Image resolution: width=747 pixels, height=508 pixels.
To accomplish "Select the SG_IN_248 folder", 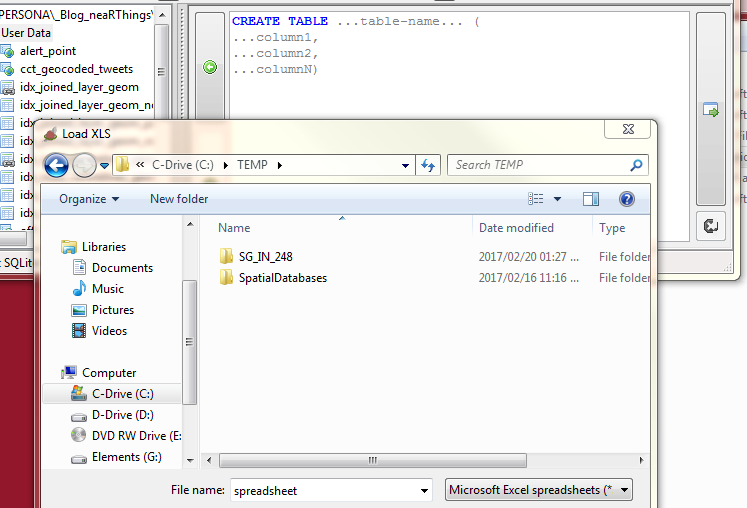I will coord(265,257).
